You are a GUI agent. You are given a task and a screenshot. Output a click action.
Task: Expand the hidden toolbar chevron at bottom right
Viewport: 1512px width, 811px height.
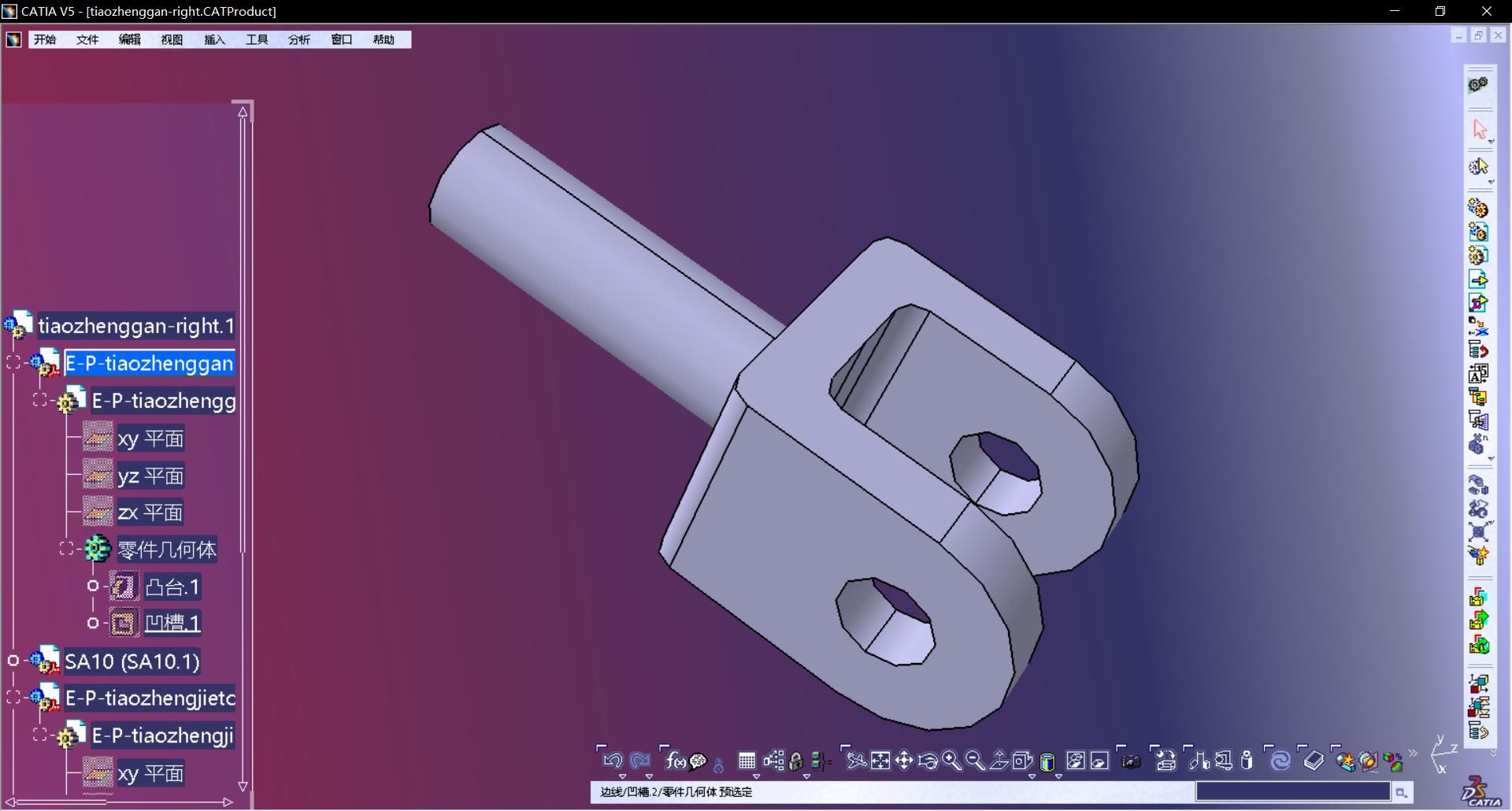[1413, 754]
